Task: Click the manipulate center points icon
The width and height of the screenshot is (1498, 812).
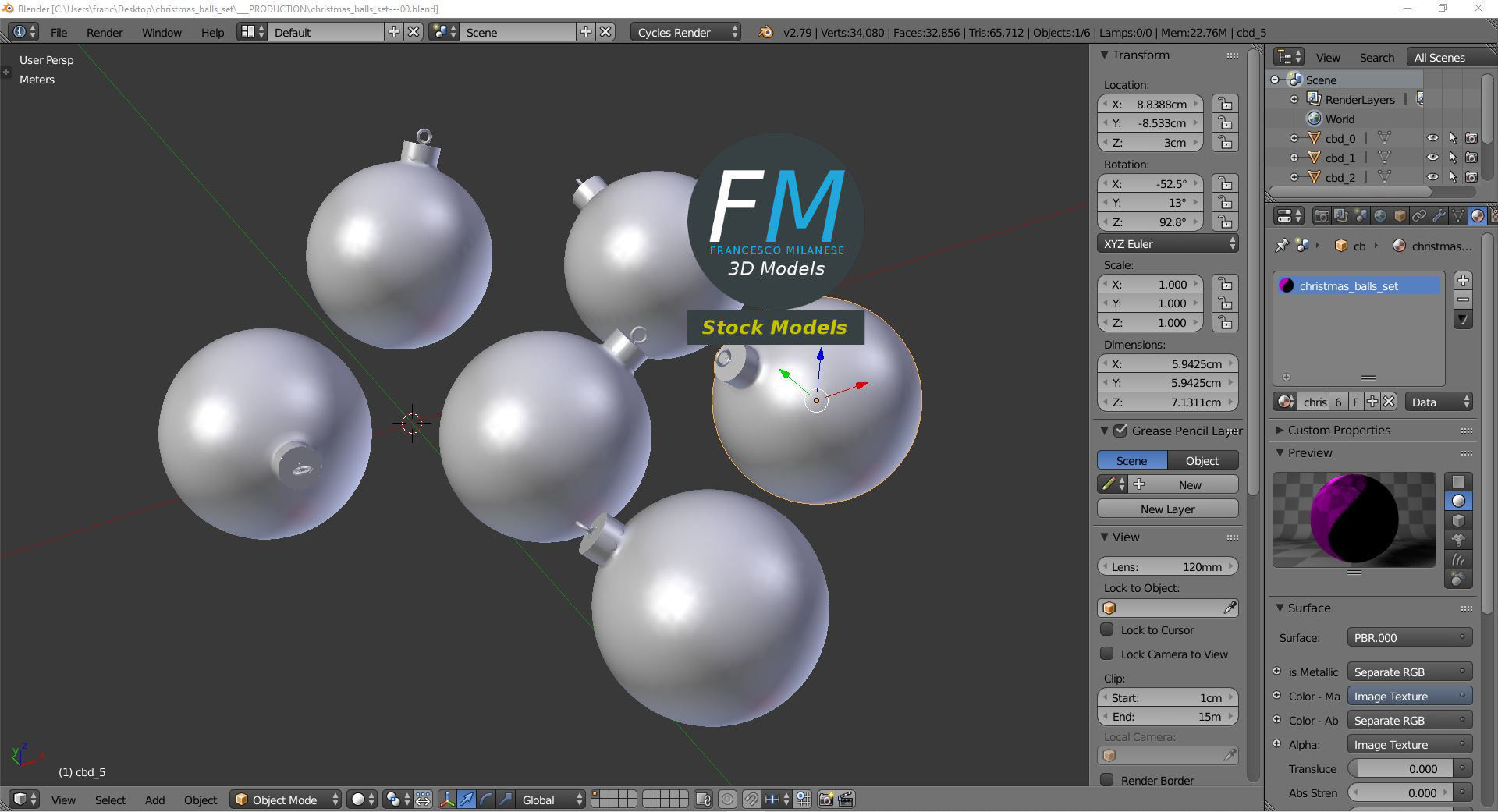Action: pos(423,800)
